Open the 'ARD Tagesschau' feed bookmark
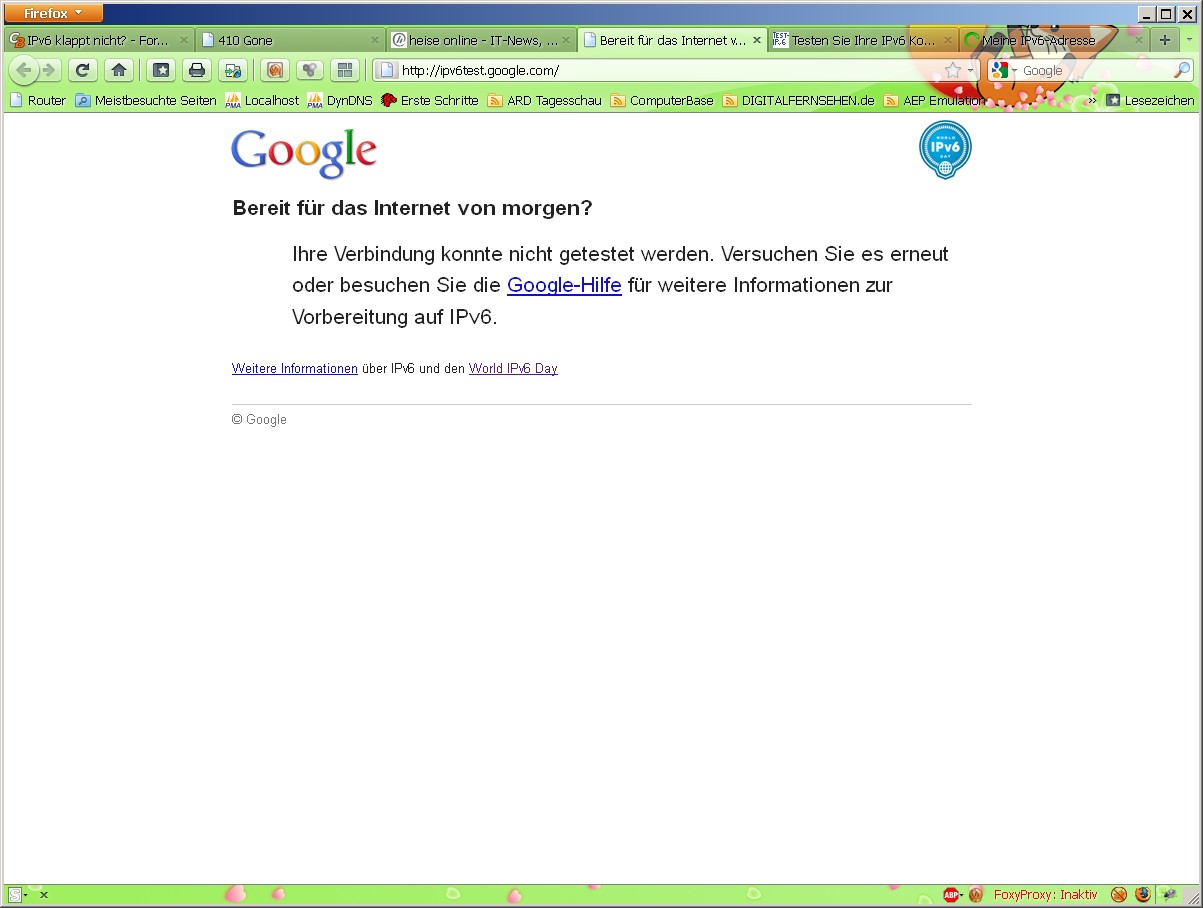Screen dimensions: 1203x908 pos(545,100)
